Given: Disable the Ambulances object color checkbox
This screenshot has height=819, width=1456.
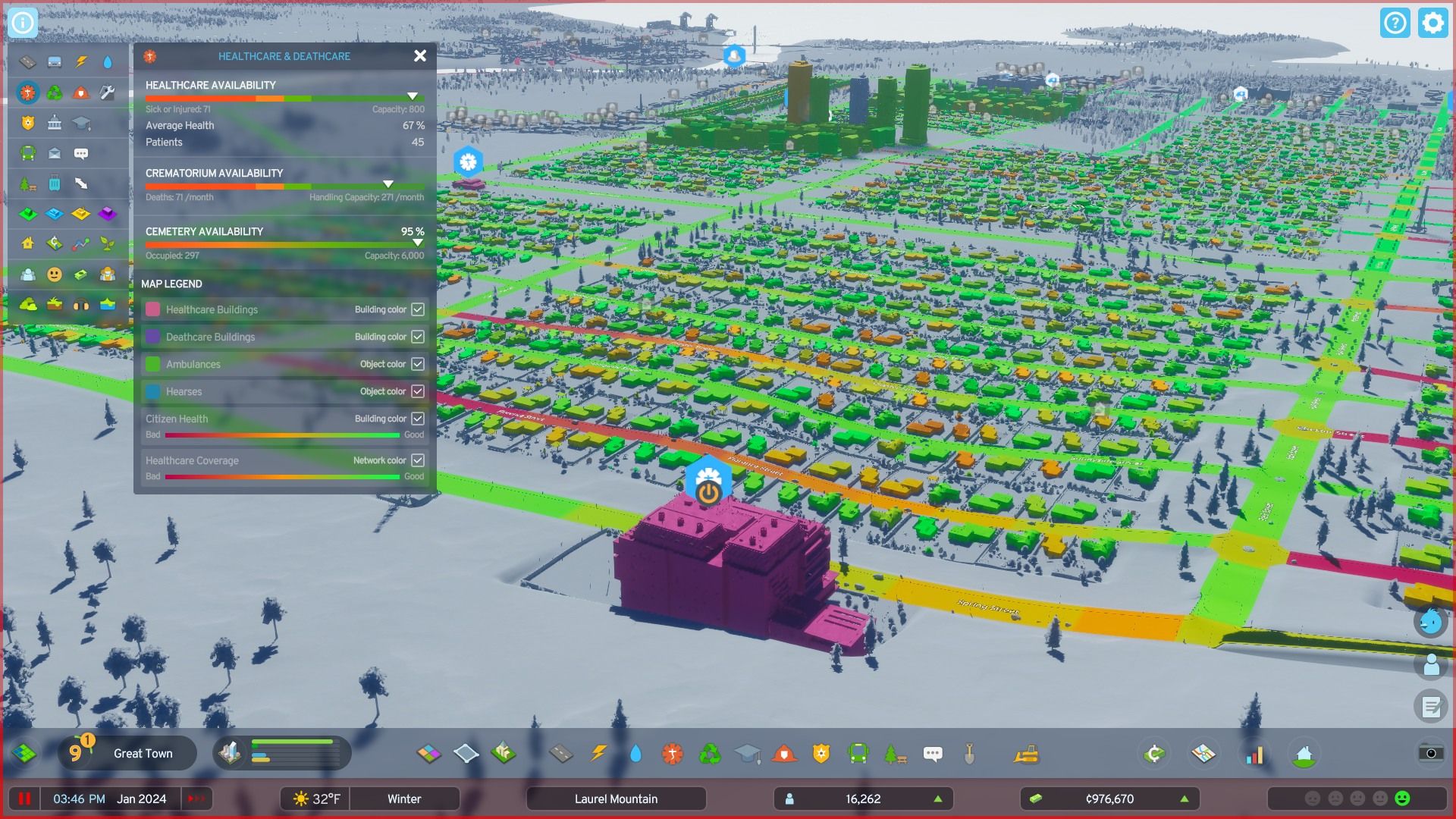Looking at the screenshot, I should coord(418,364).
